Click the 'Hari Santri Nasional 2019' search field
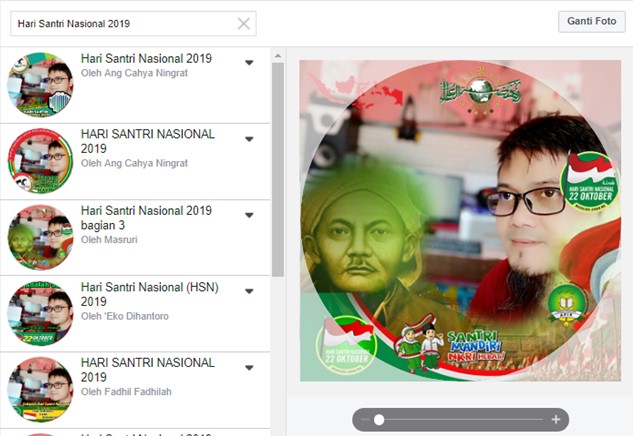633x436 pixels. [133, 23]
